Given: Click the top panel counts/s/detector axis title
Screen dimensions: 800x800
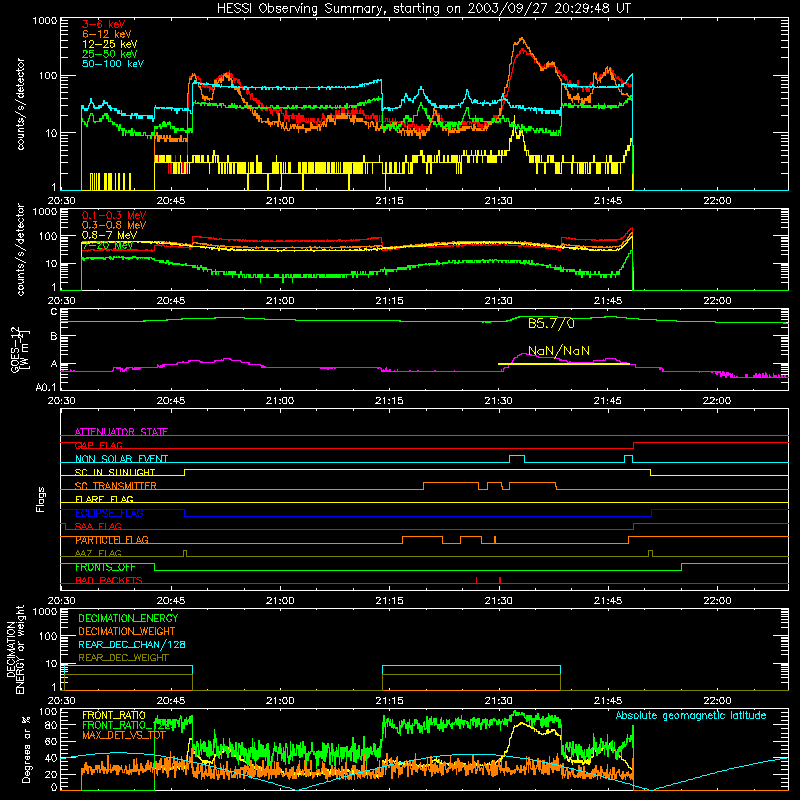Looking at the screenshot, I should click(x=20, y=104).
